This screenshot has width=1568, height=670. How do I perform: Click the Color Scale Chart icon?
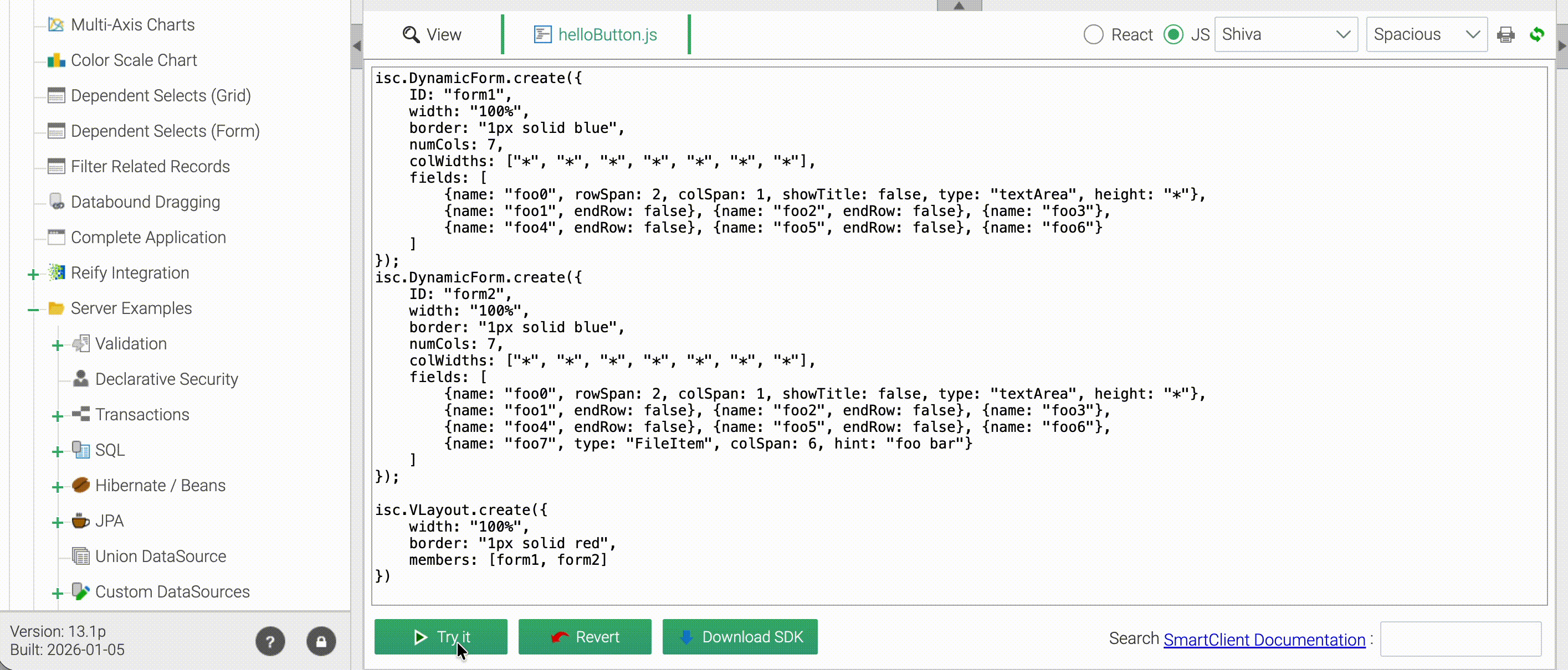[x=56, y=60]
